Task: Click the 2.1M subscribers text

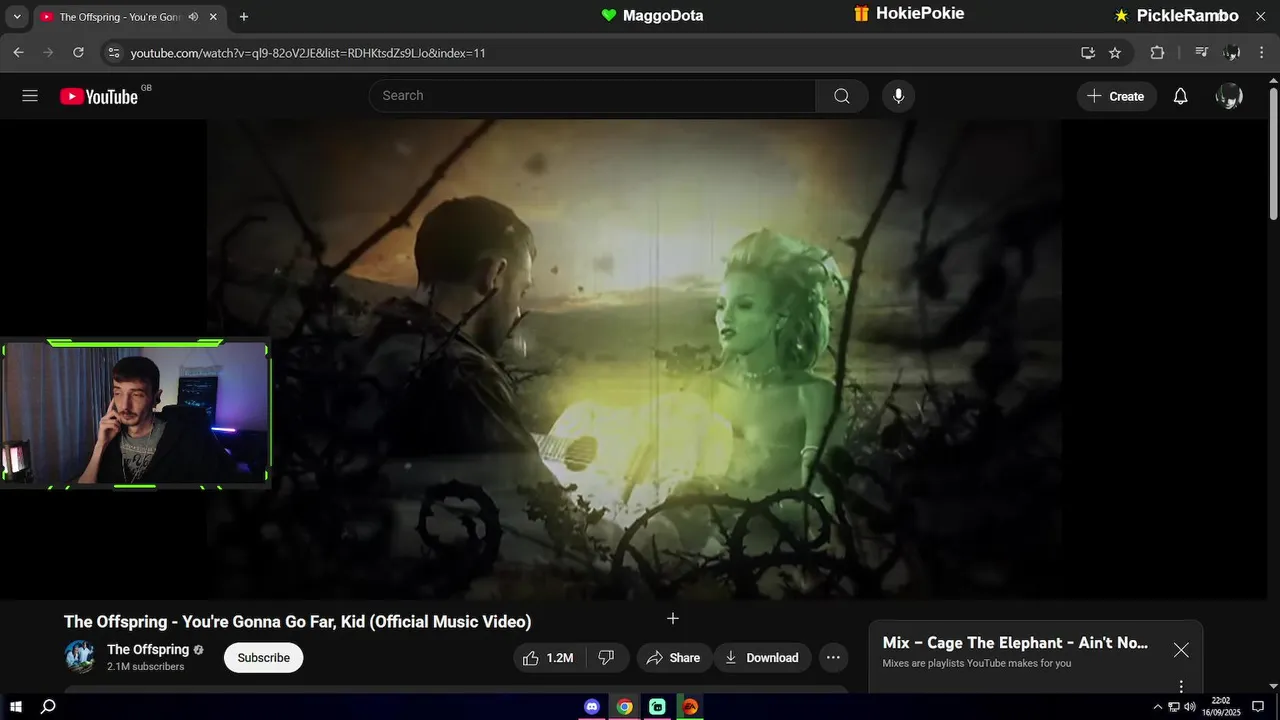Action: click(146, 667)
